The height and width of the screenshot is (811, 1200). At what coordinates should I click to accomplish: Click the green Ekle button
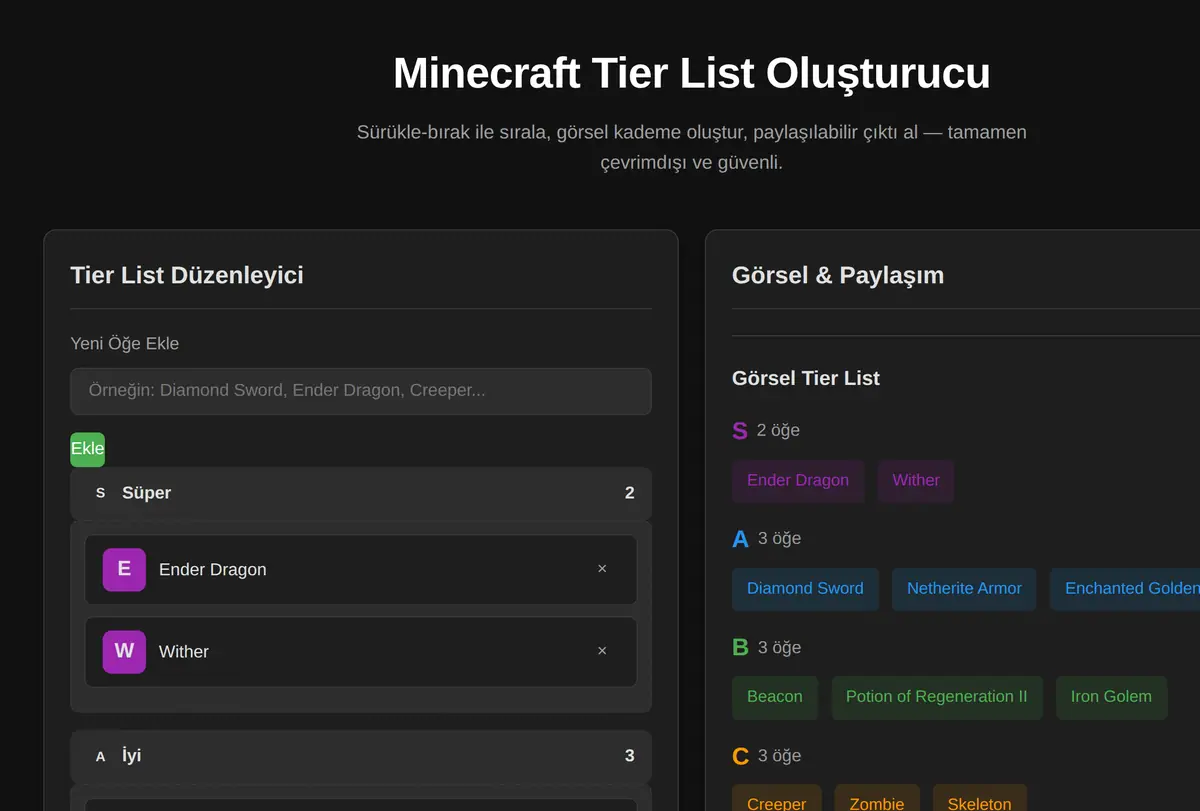coord(87,449)
